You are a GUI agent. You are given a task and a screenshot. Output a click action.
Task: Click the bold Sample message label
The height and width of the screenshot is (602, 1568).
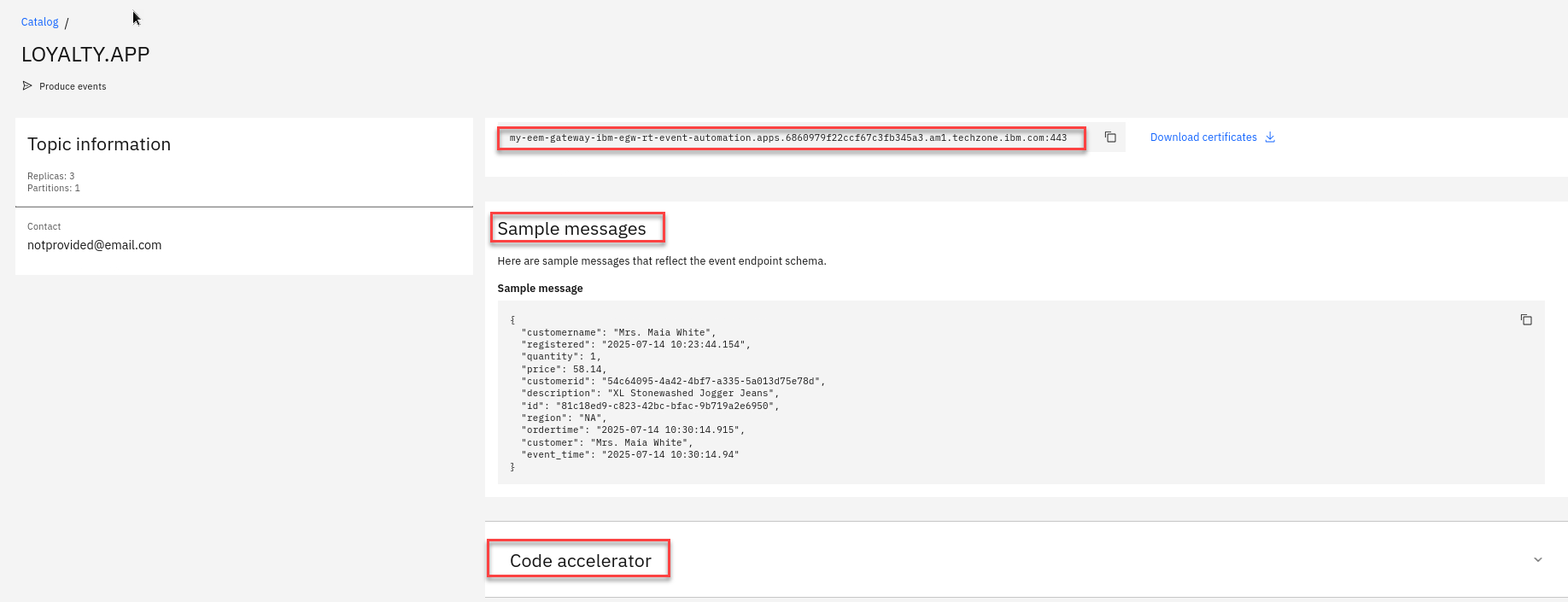[x=540, y=289]
